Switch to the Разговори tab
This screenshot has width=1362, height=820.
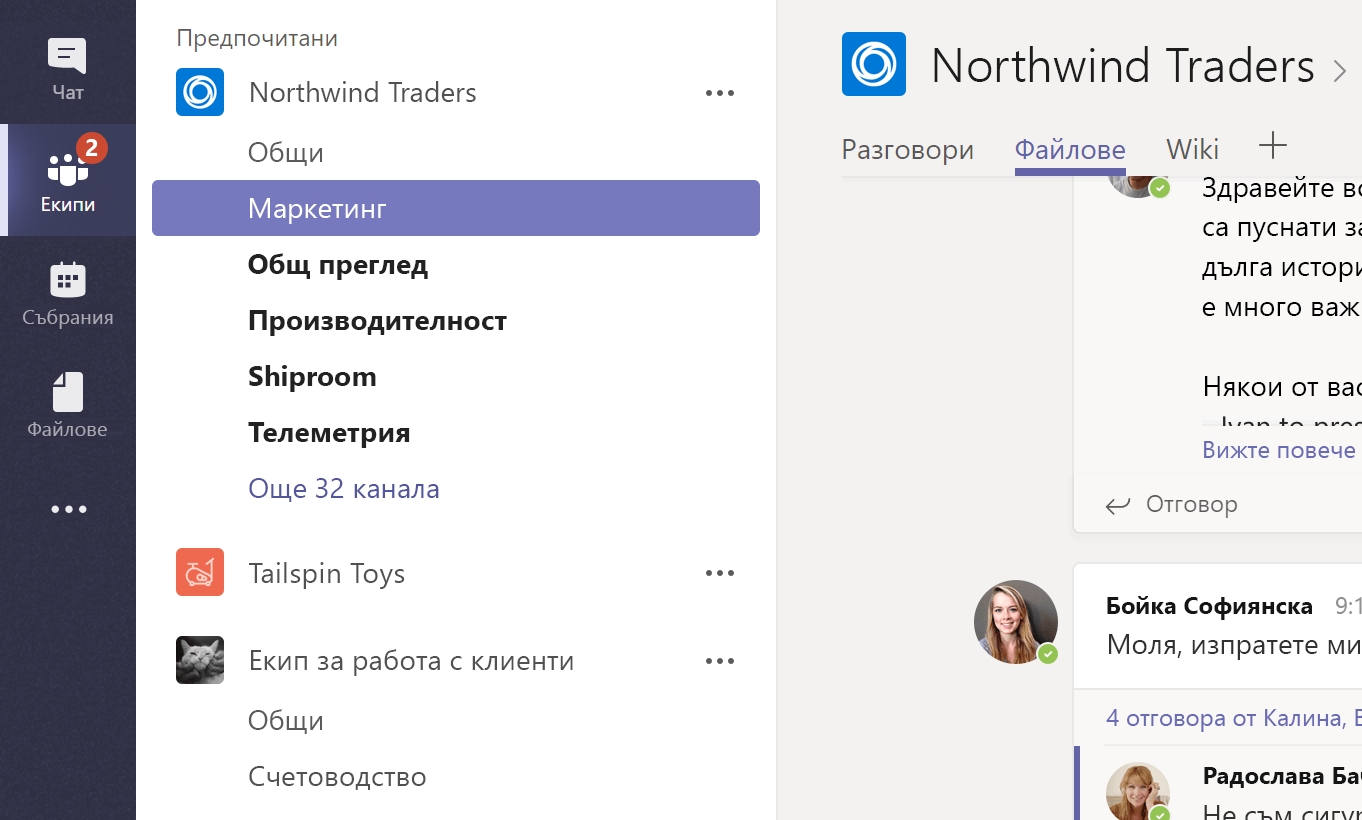point(907,150)
